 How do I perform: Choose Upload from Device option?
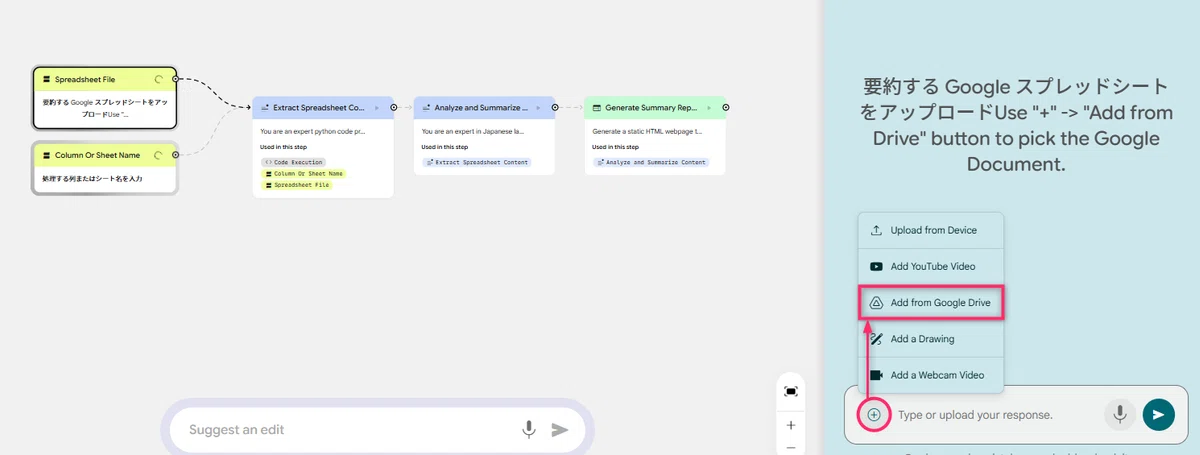(930, 230)
